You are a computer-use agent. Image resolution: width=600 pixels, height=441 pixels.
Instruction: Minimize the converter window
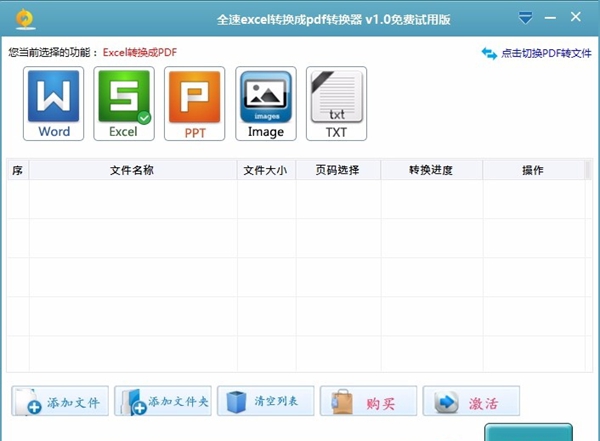pos(550,18)
